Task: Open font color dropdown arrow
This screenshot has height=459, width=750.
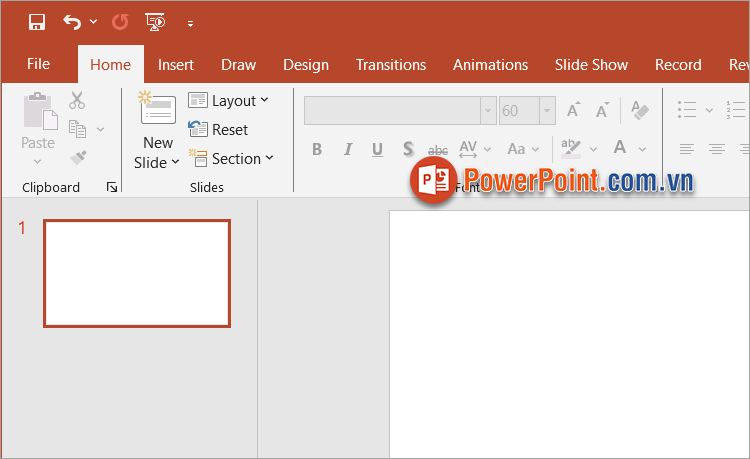Action: (x=642, y=149)
